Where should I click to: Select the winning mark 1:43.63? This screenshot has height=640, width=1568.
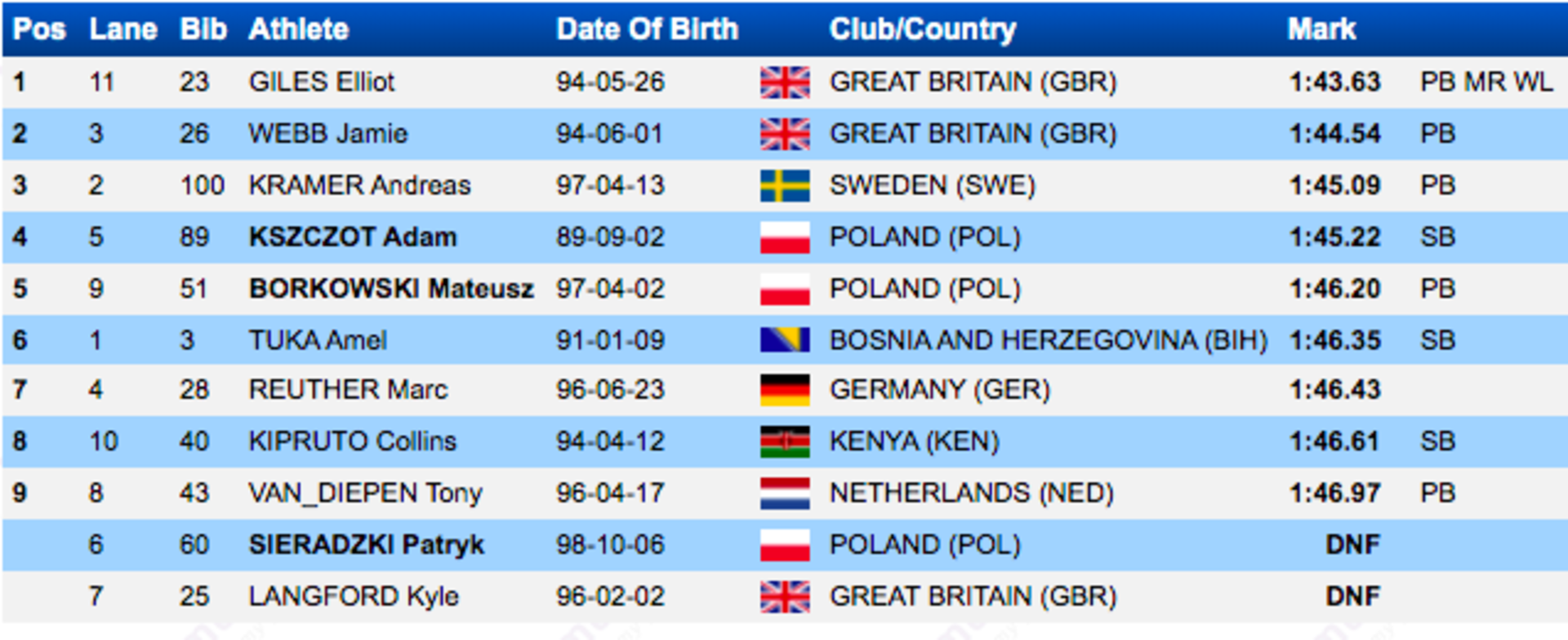pyautogui.click(x=1334, y=82)
